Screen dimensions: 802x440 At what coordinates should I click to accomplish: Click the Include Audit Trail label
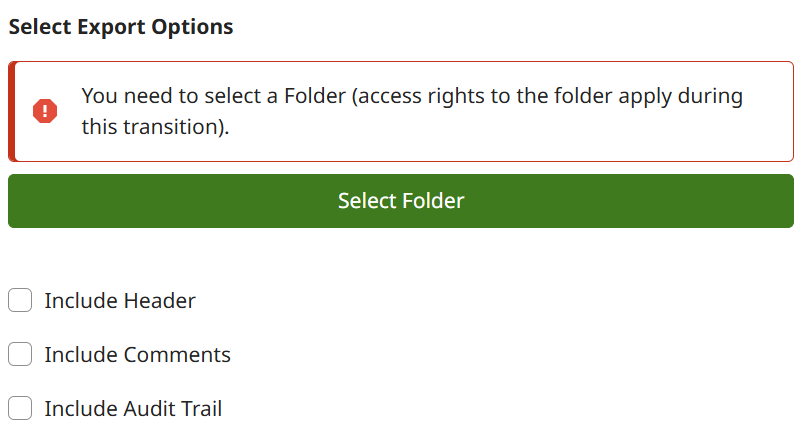point(133,408)
